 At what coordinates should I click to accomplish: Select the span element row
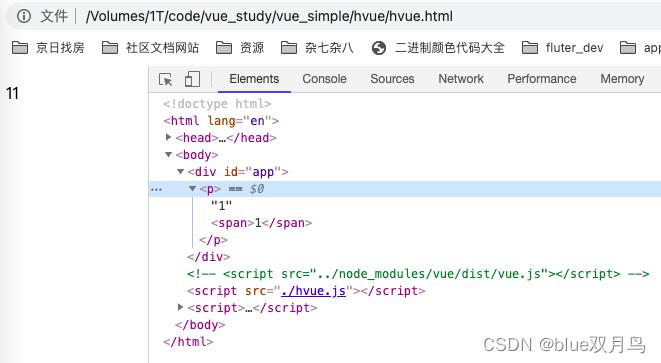pos(261,223)
